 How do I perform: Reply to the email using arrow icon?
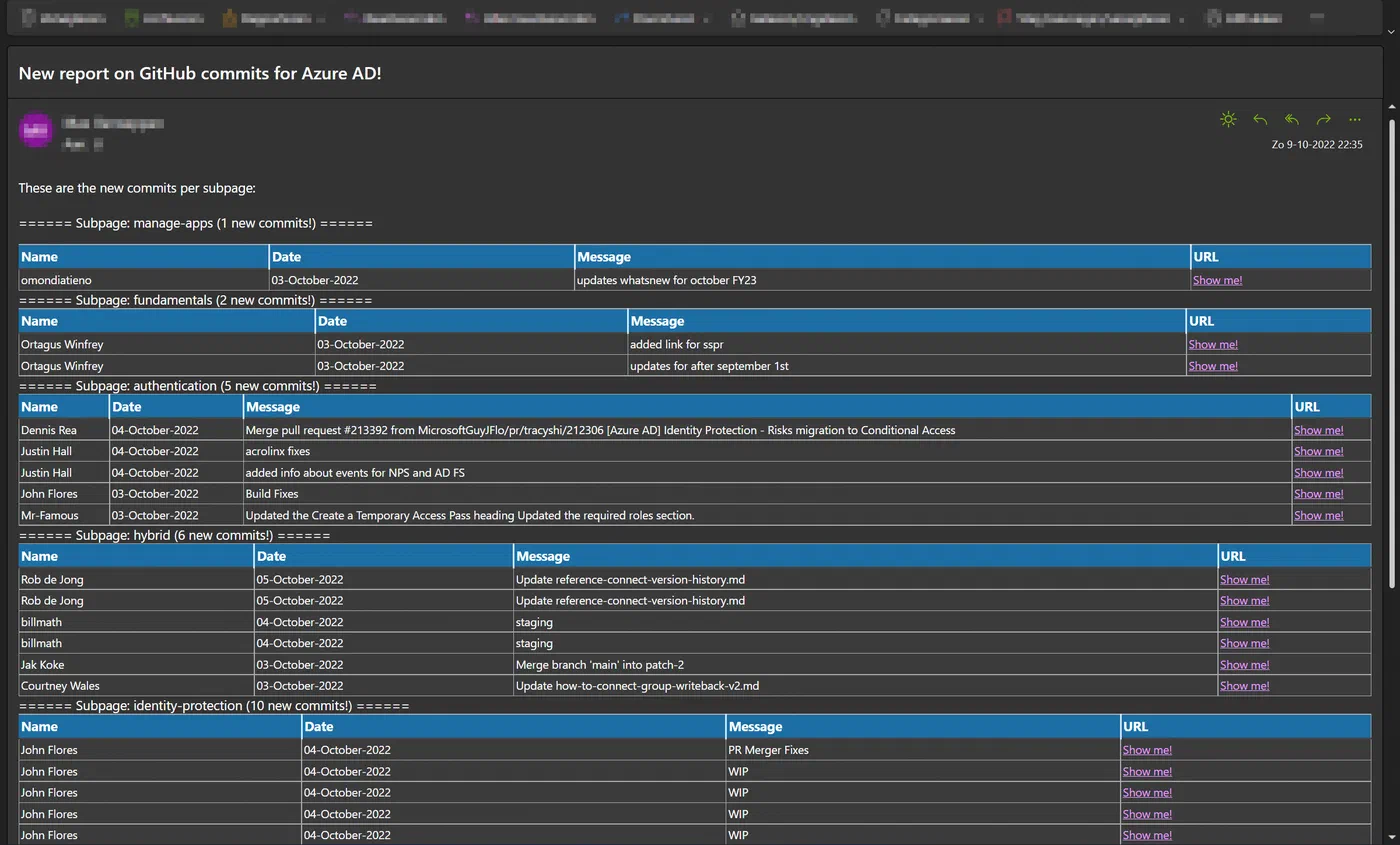click(x=1260, y=120)
